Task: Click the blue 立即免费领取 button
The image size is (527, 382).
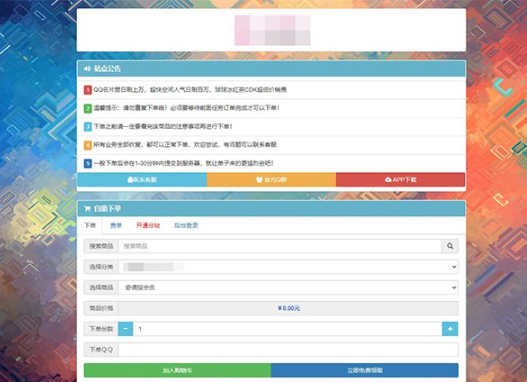Action: click(365, 370)
